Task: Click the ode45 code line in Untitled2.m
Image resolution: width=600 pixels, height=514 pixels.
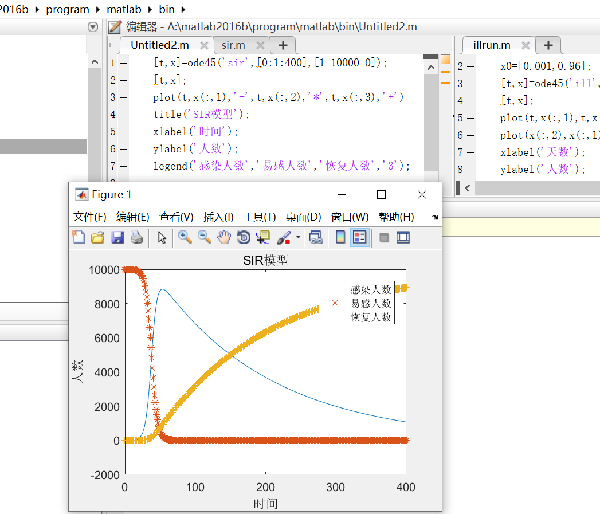Action: (270, 62)
